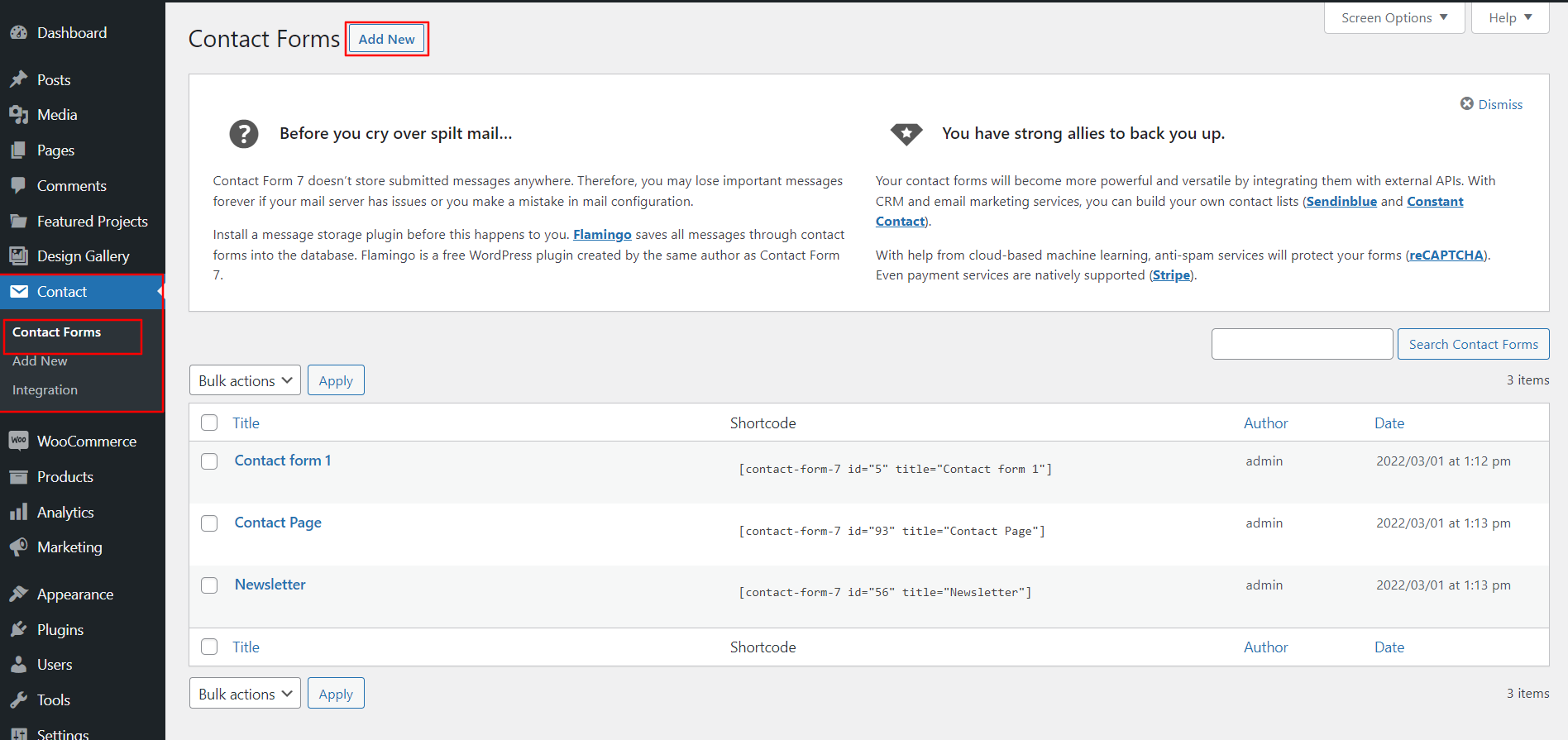Open the Contact form 1 title link

pyautogui.click(x=283, y=461)
